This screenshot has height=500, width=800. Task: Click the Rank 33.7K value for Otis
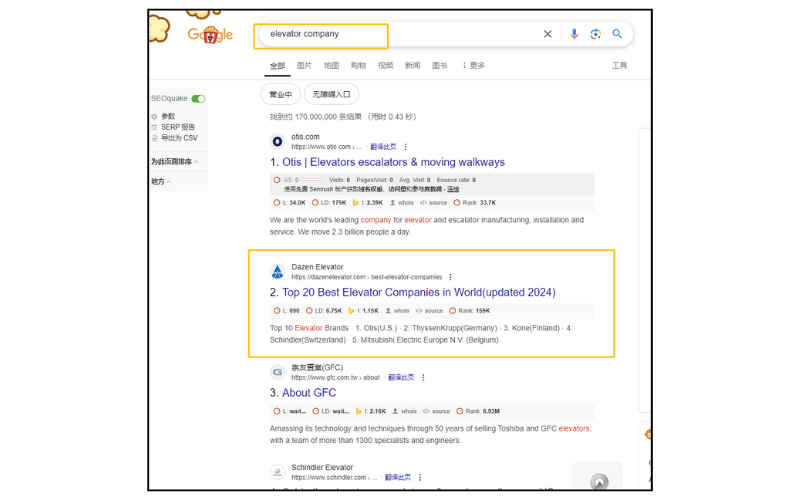click(x=475, y=203)
